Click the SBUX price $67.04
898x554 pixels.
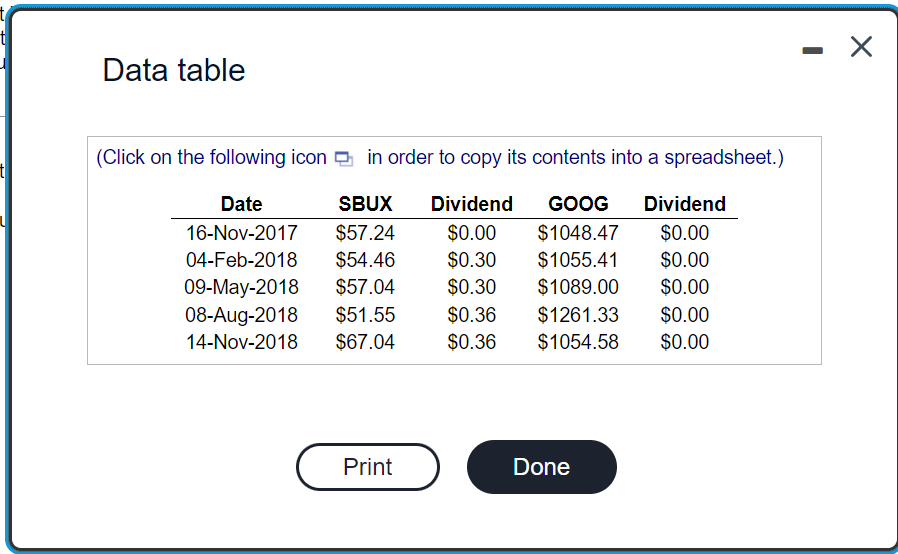pyautogui.click(x=365, y=342)
